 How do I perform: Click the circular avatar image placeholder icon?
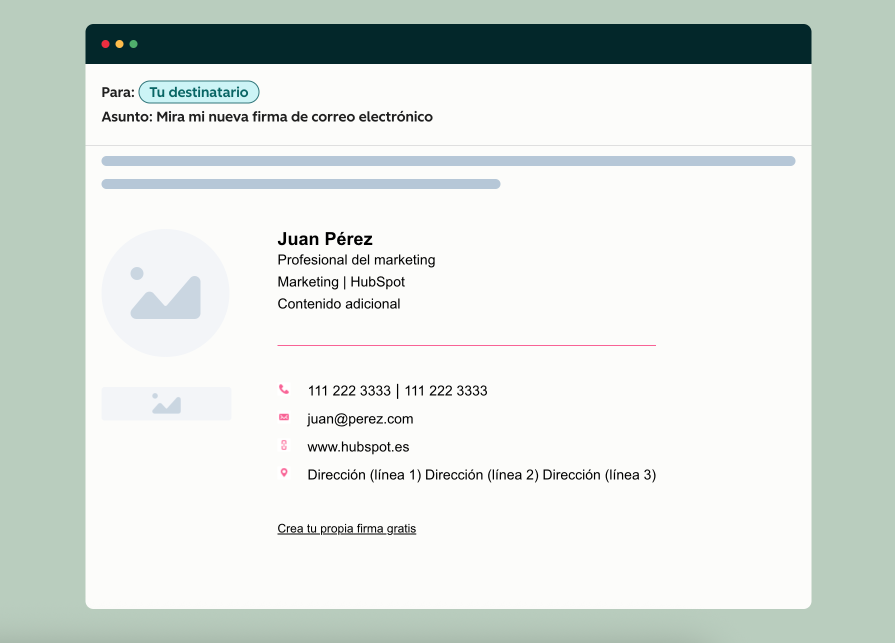[165, 292]
